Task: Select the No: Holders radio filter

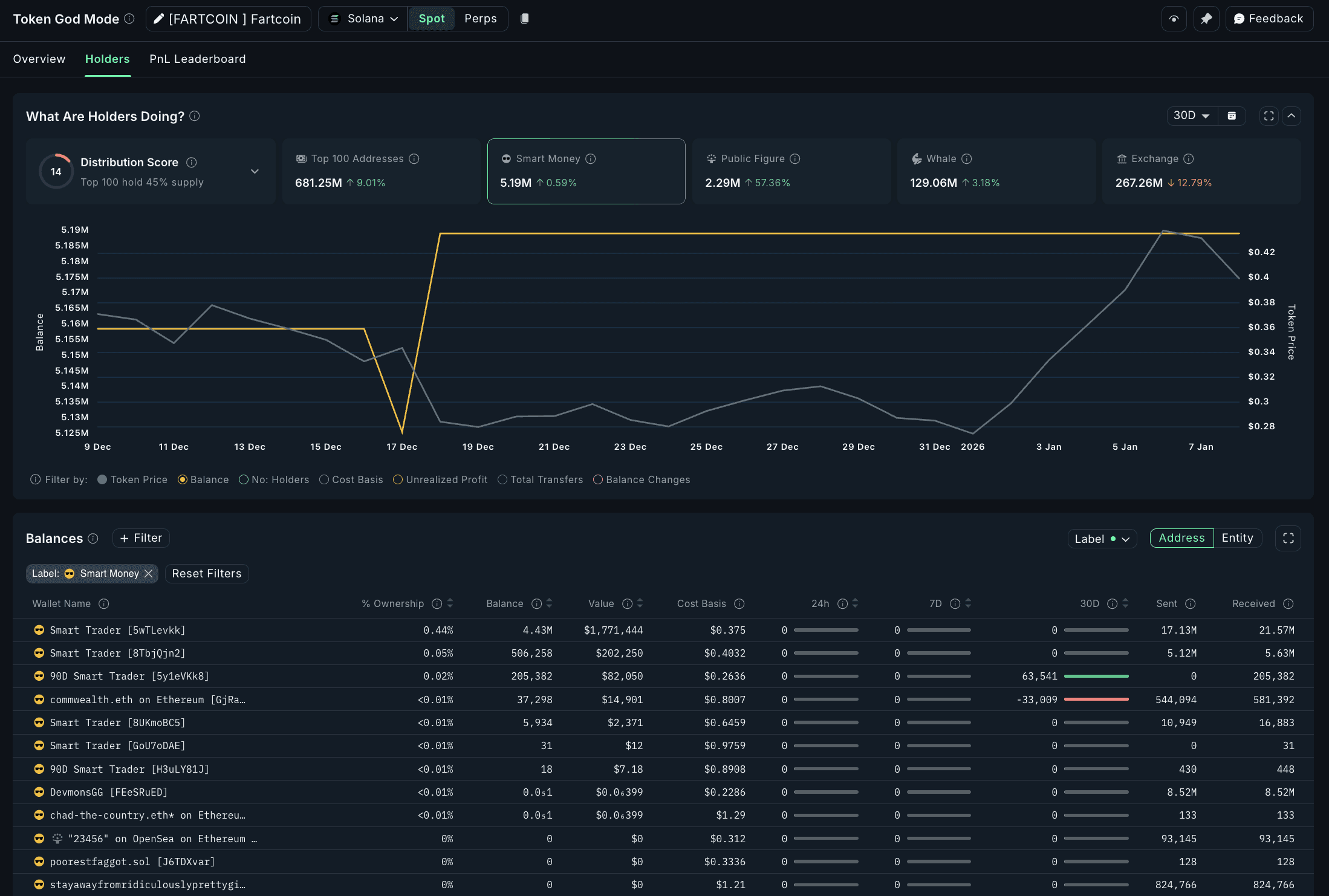Action: [x=244, y=479]
